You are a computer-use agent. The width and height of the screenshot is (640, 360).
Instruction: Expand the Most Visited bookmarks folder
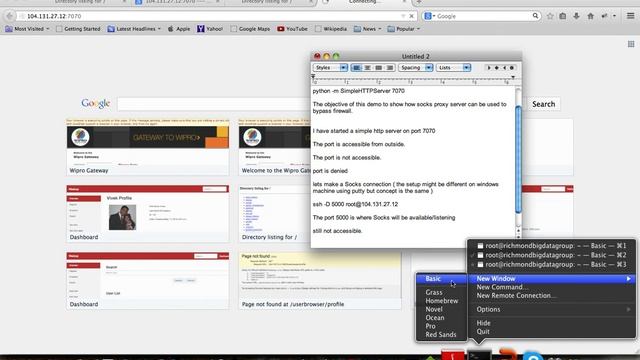click(x=27, y=29)
